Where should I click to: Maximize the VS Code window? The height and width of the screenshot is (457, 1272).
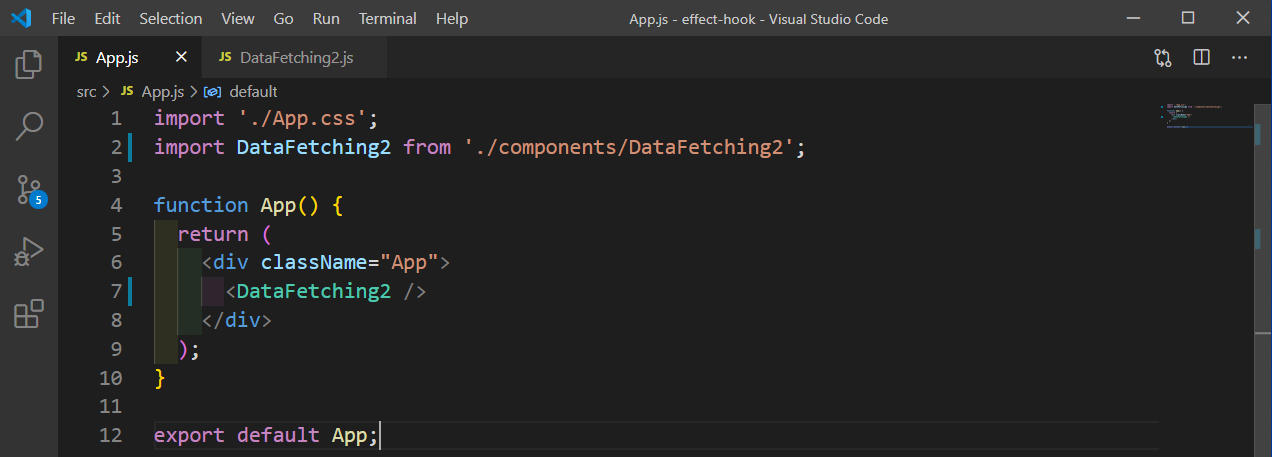[1188, 18]
